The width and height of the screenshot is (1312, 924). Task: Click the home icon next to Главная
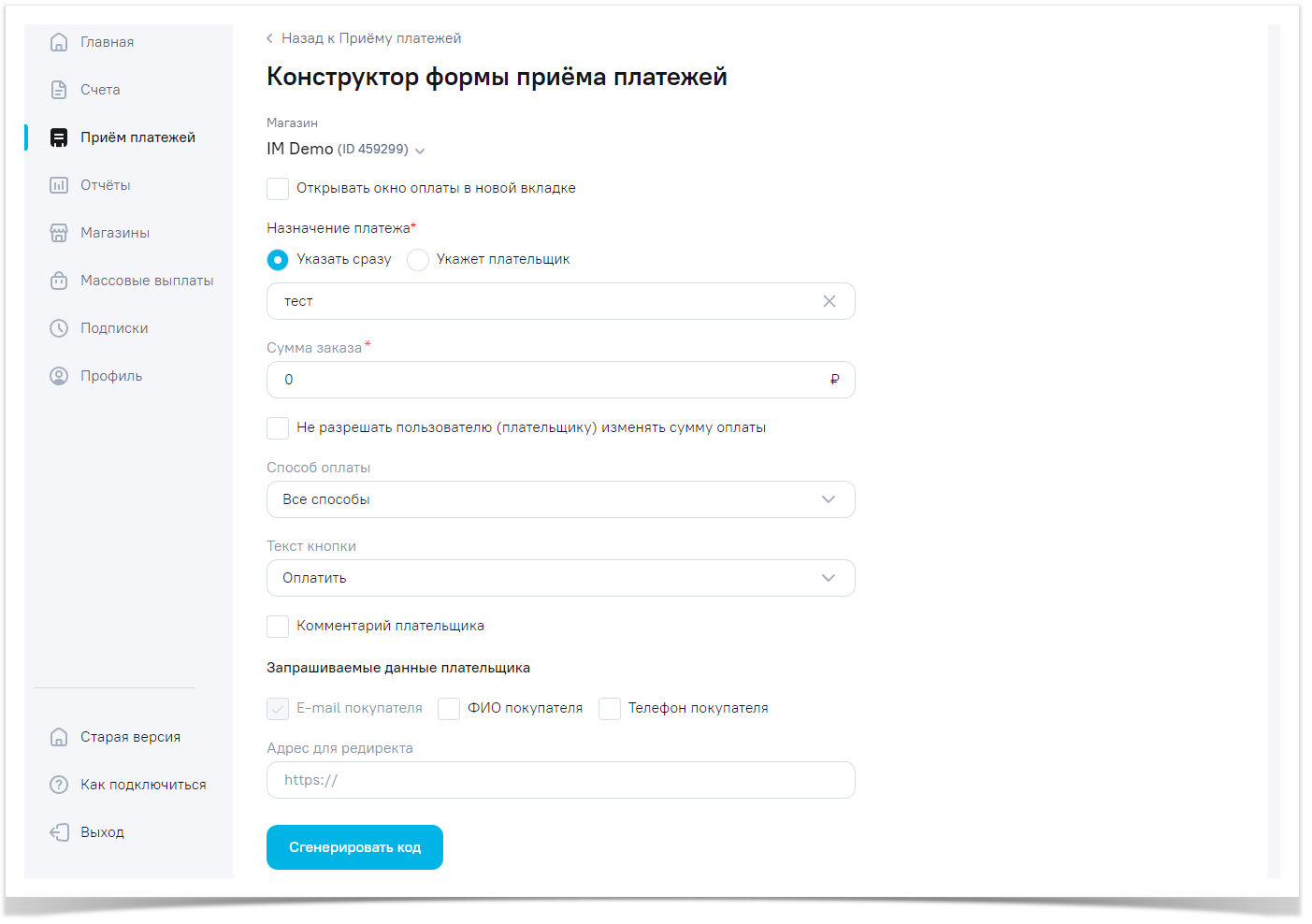pos(59,42)
